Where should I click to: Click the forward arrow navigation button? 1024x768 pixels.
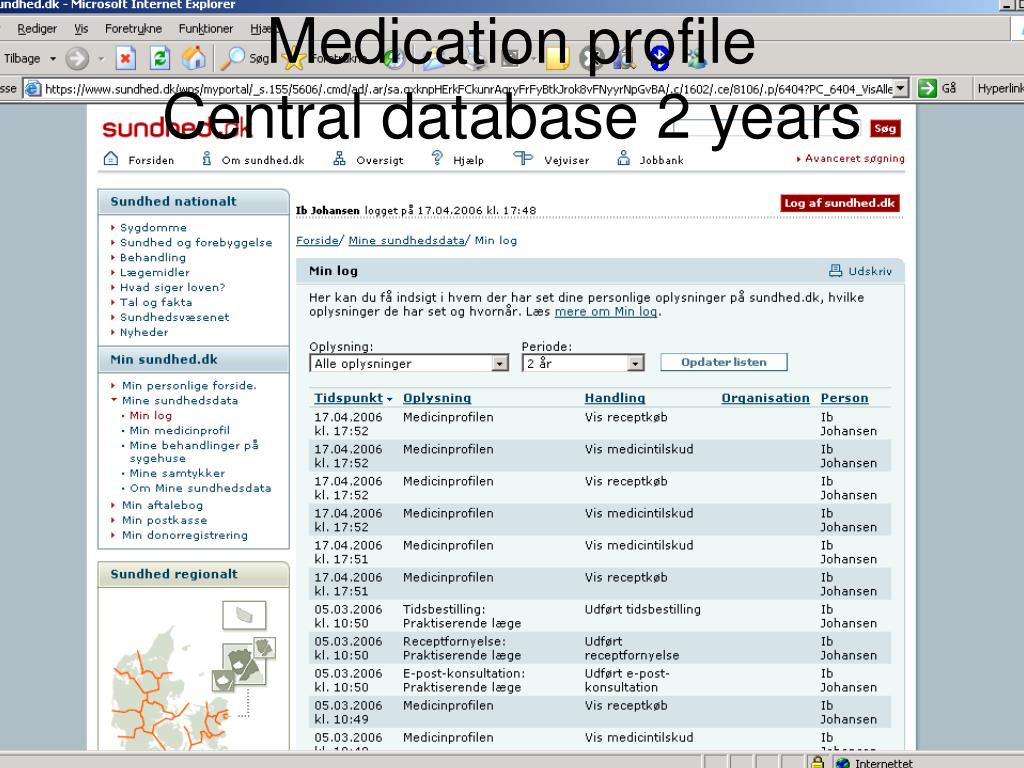(77, 59)
